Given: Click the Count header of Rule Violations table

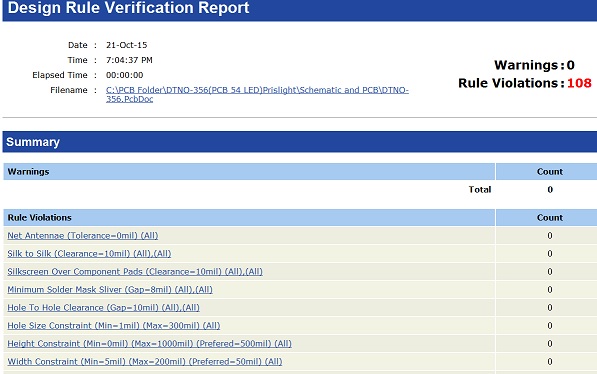Looking at the screenshot, I should click(x=550, y=217).
